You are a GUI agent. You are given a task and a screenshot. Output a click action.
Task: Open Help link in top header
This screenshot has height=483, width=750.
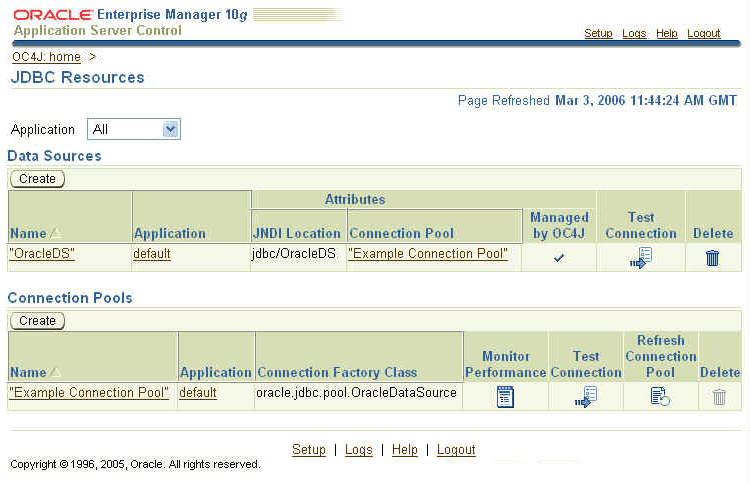coord(667,33)
